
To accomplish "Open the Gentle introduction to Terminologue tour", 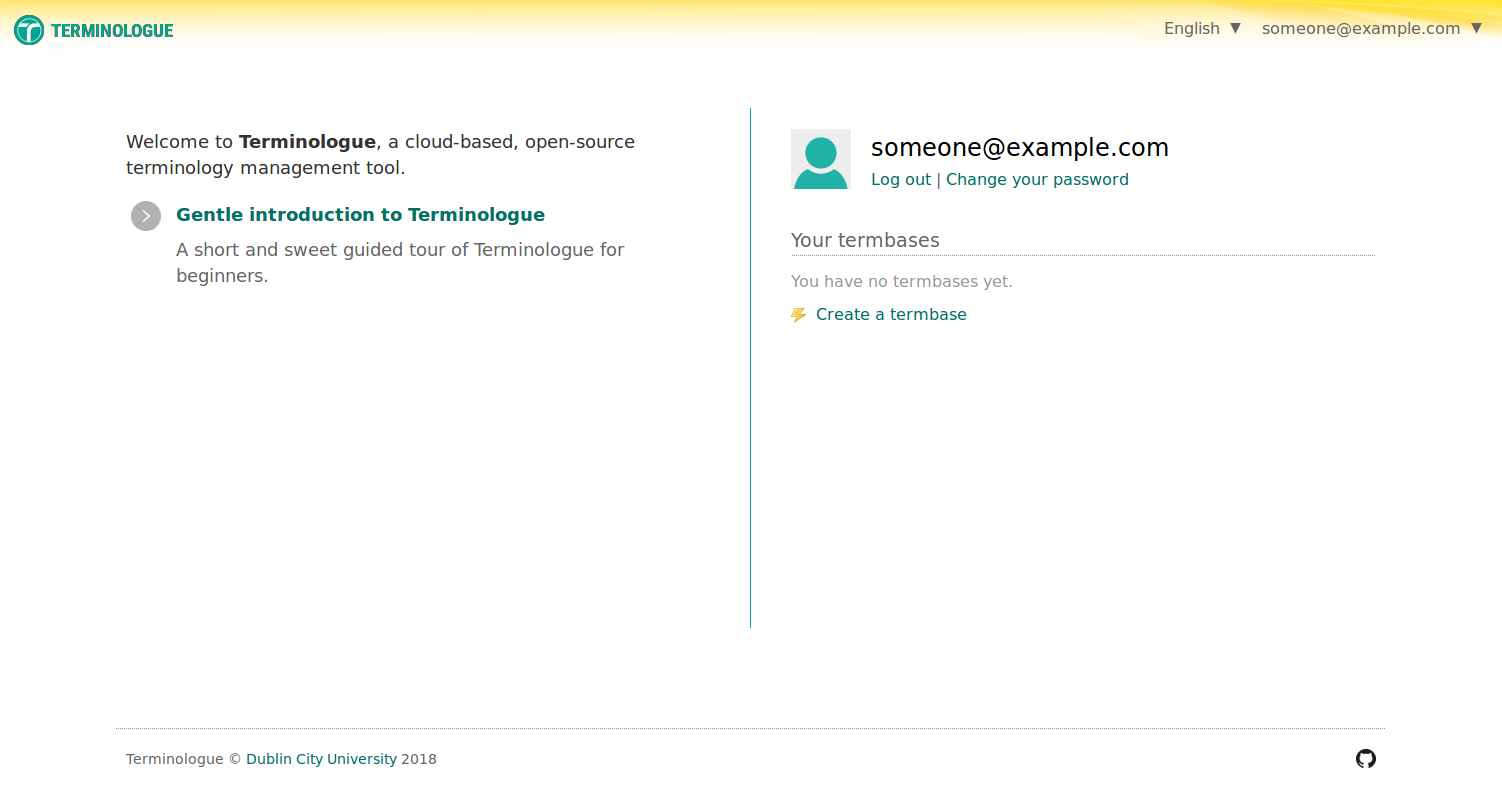I will click(360, 214).
